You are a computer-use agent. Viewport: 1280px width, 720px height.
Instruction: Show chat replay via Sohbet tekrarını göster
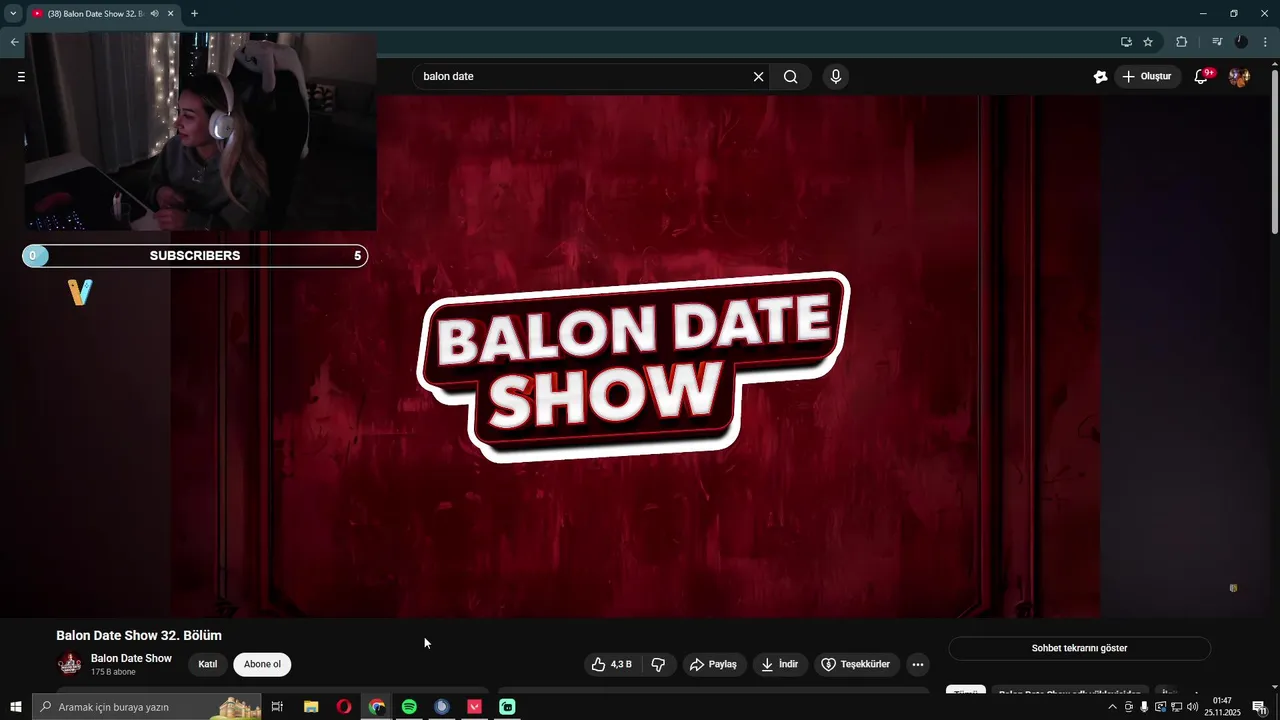point(1079,648)
